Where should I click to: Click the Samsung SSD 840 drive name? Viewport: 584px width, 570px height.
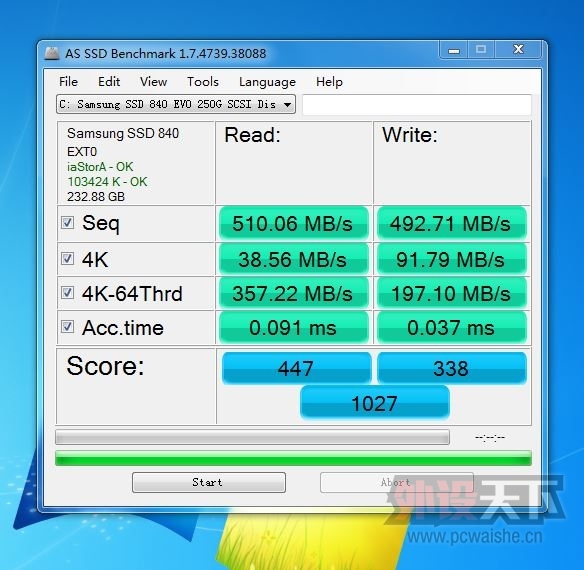[123, 133]
